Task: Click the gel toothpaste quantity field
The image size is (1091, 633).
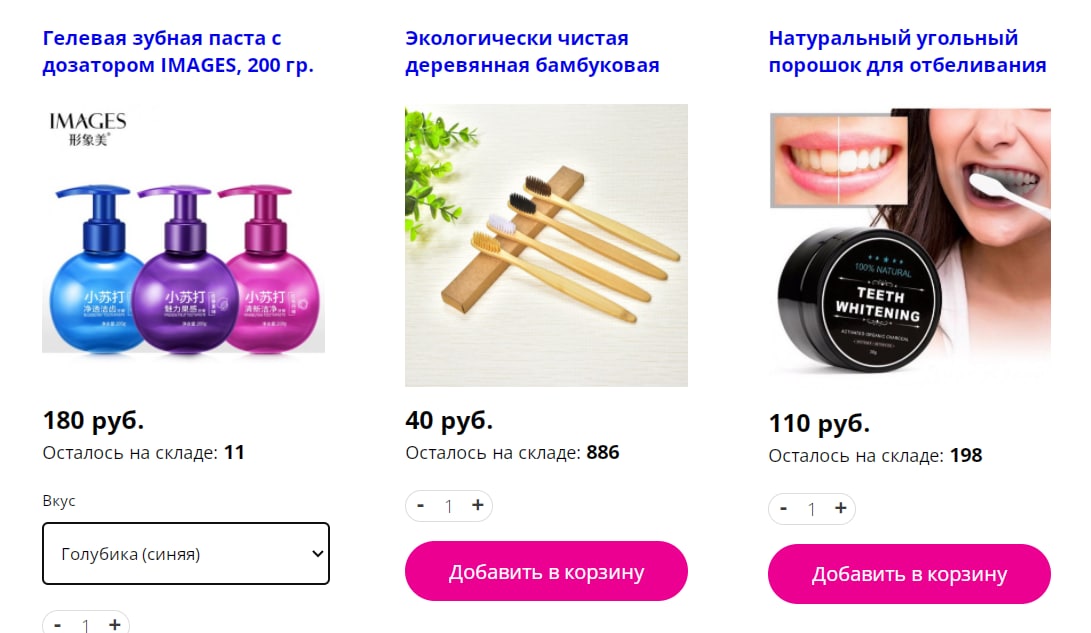Action: 86,625
